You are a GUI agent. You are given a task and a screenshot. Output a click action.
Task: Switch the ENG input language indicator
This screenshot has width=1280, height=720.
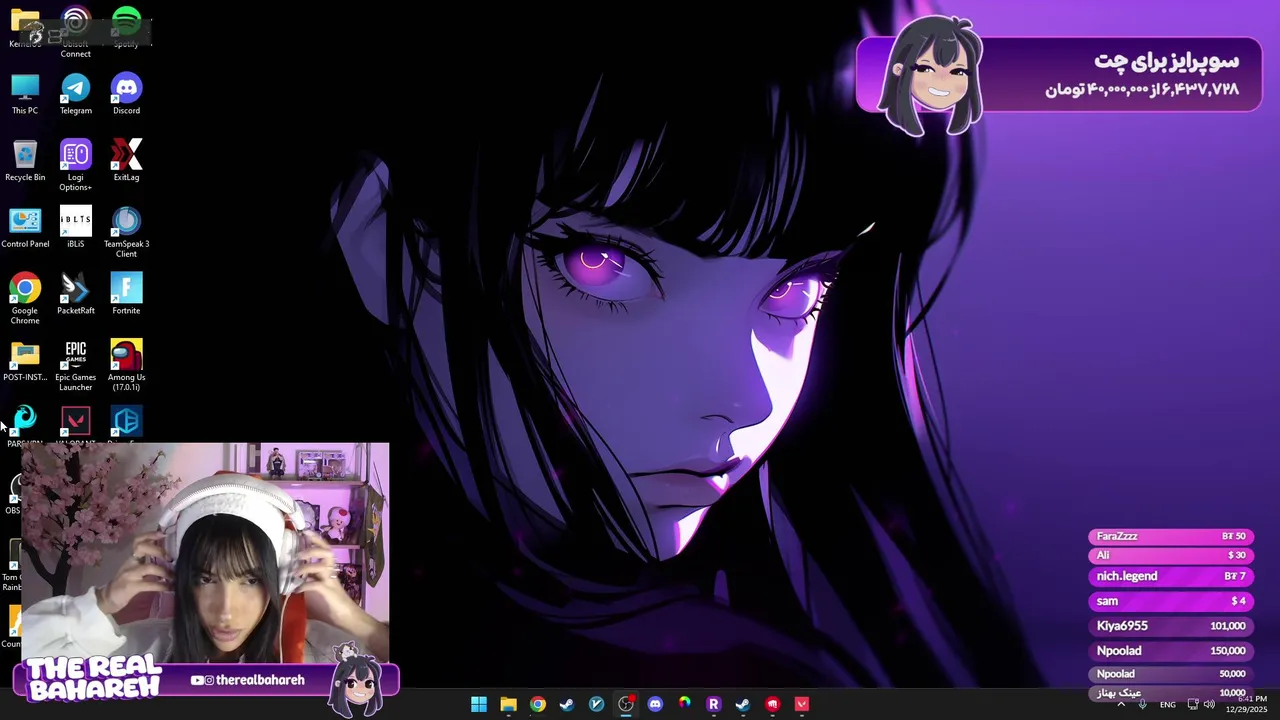(1168, 705)
